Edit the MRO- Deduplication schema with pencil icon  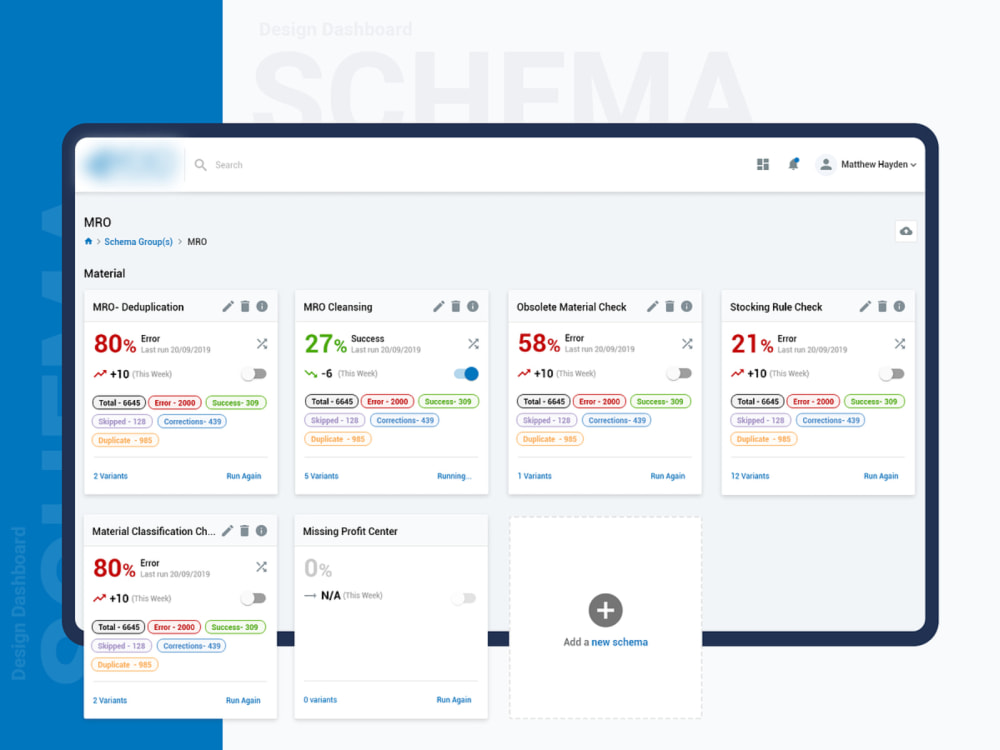coord(227,307)
